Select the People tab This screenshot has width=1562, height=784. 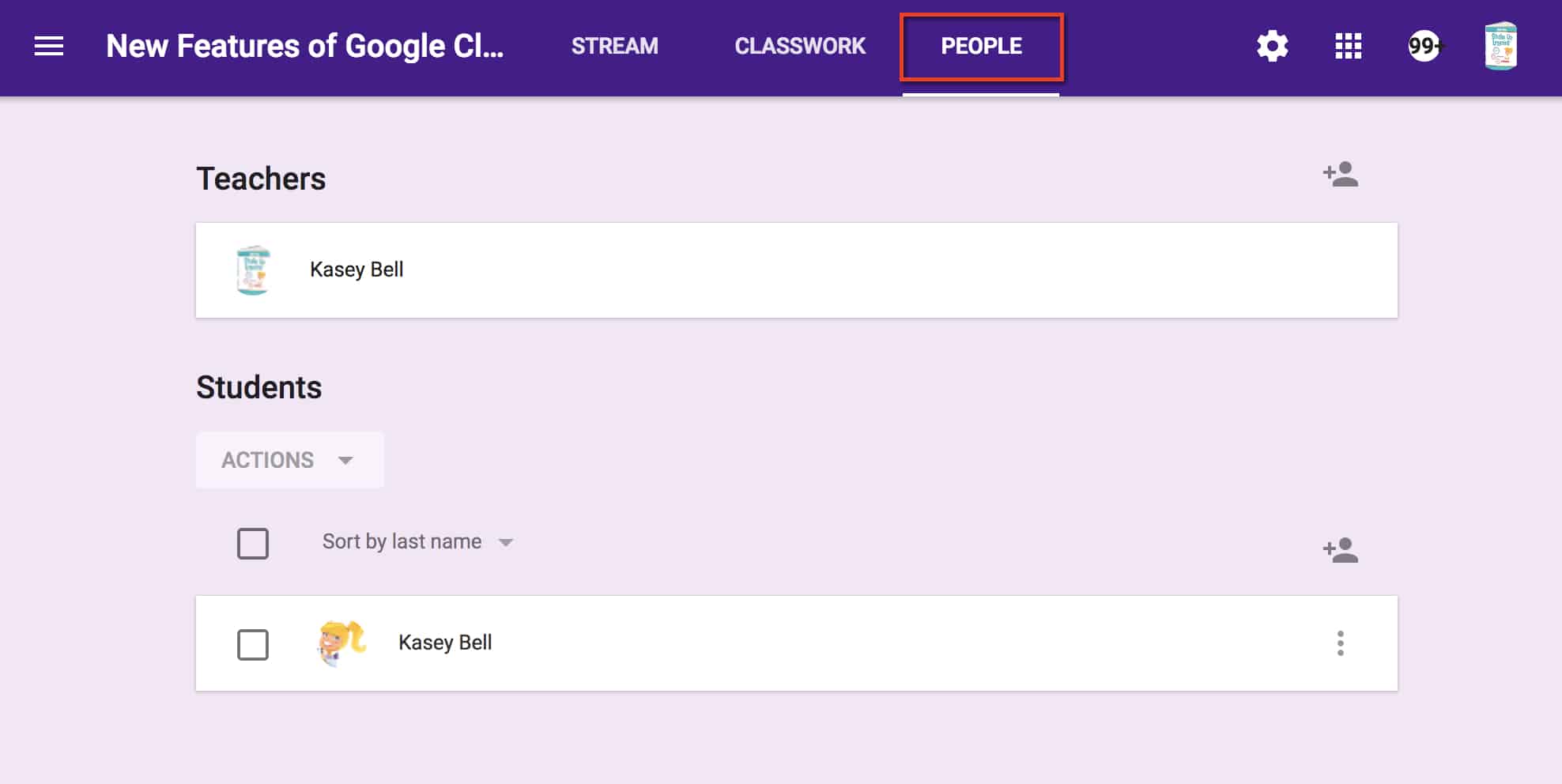981,46
